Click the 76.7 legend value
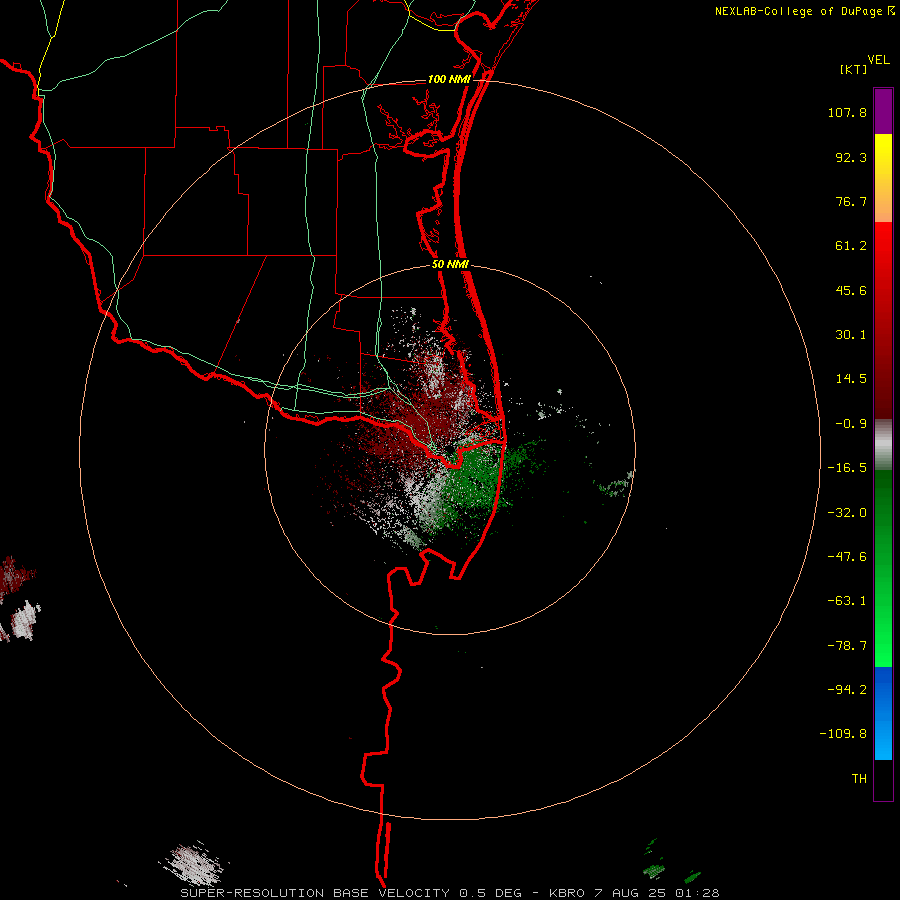 851,201
